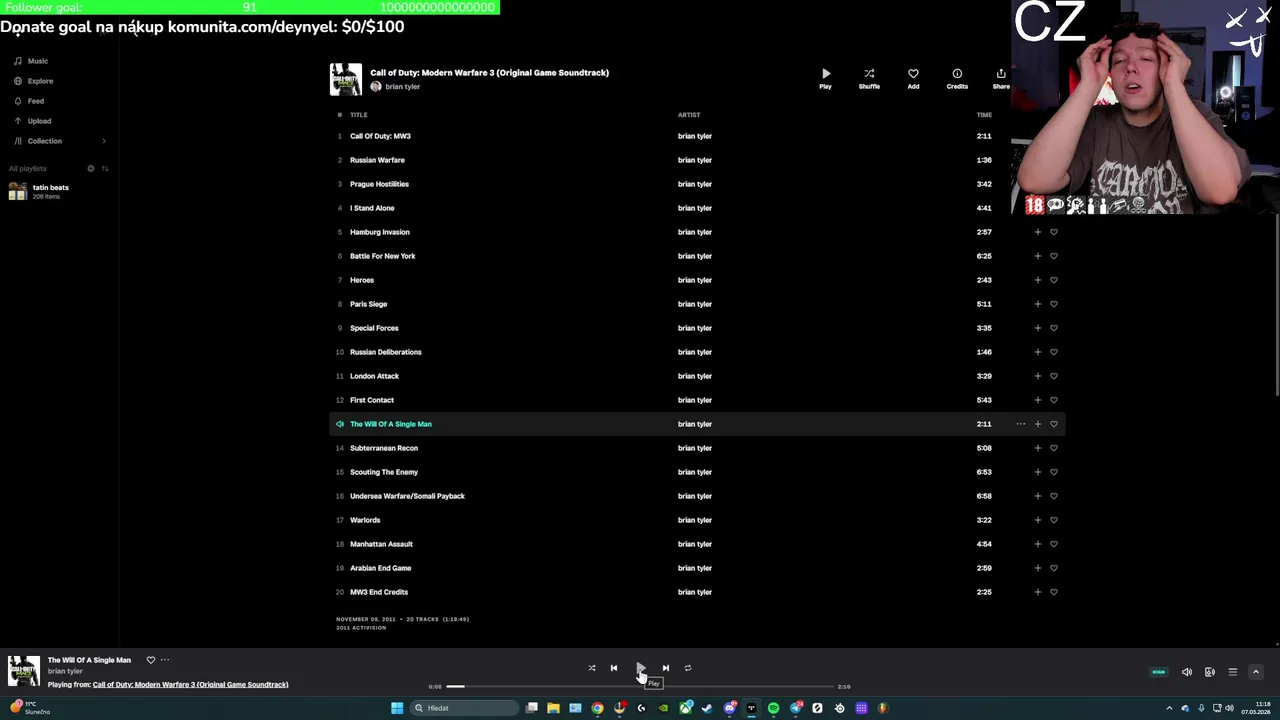
Task: Go to Explore in the sidebar
Action: click(33, 81)
